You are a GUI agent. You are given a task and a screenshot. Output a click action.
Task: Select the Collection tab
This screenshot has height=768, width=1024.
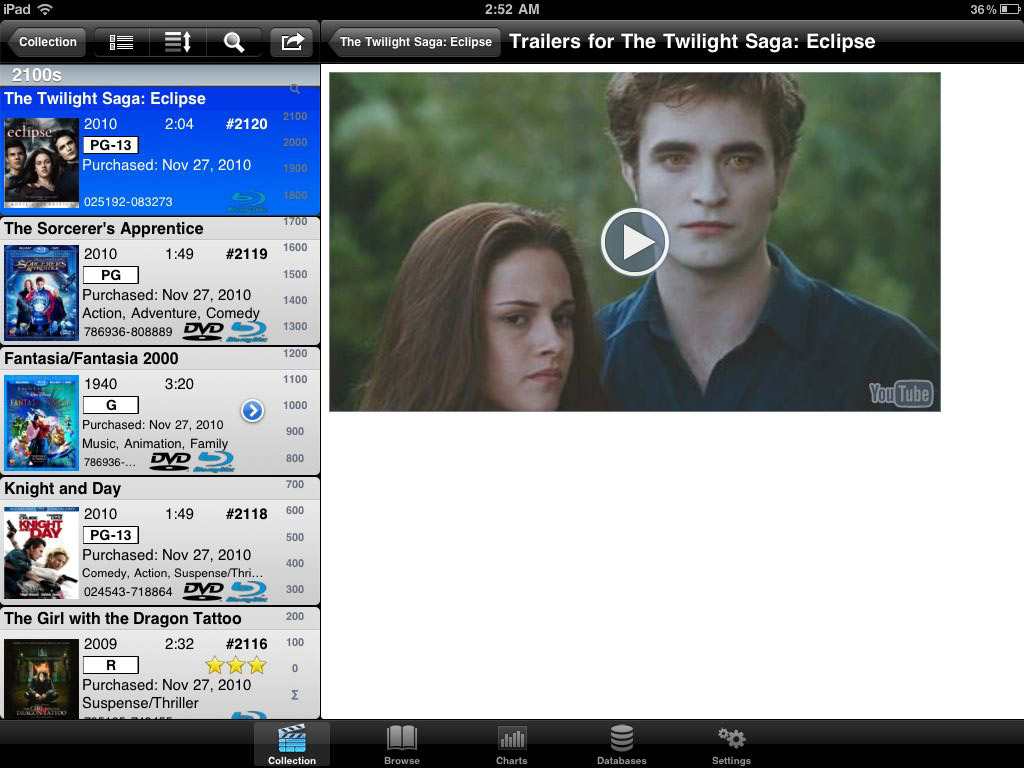point(292,745)
